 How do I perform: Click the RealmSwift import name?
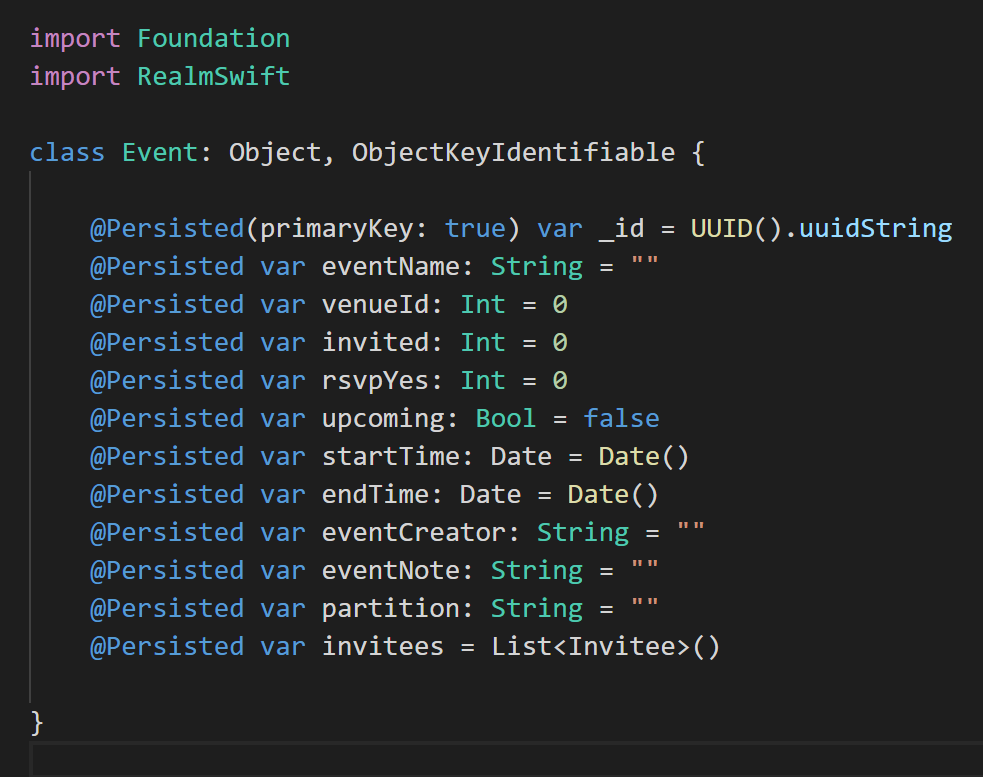(x=213, y=77)
